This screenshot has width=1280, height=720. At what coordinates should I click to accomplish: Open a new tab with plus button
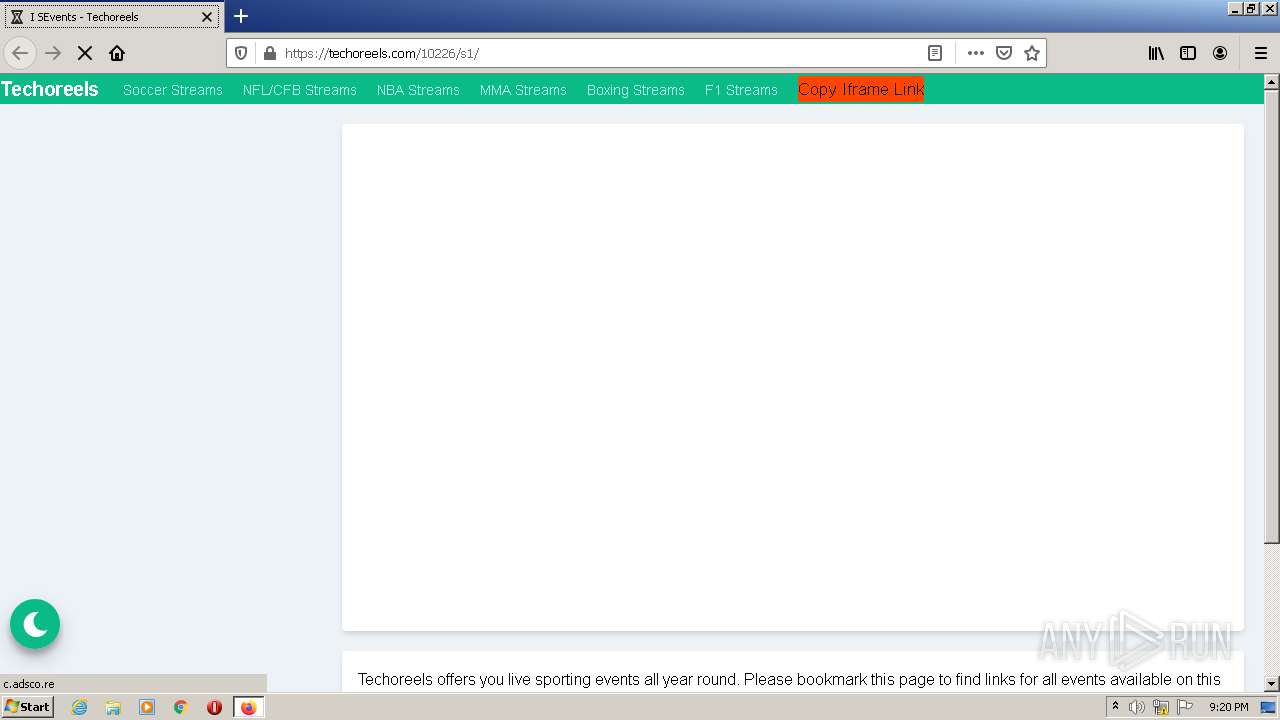coord(241,16)
